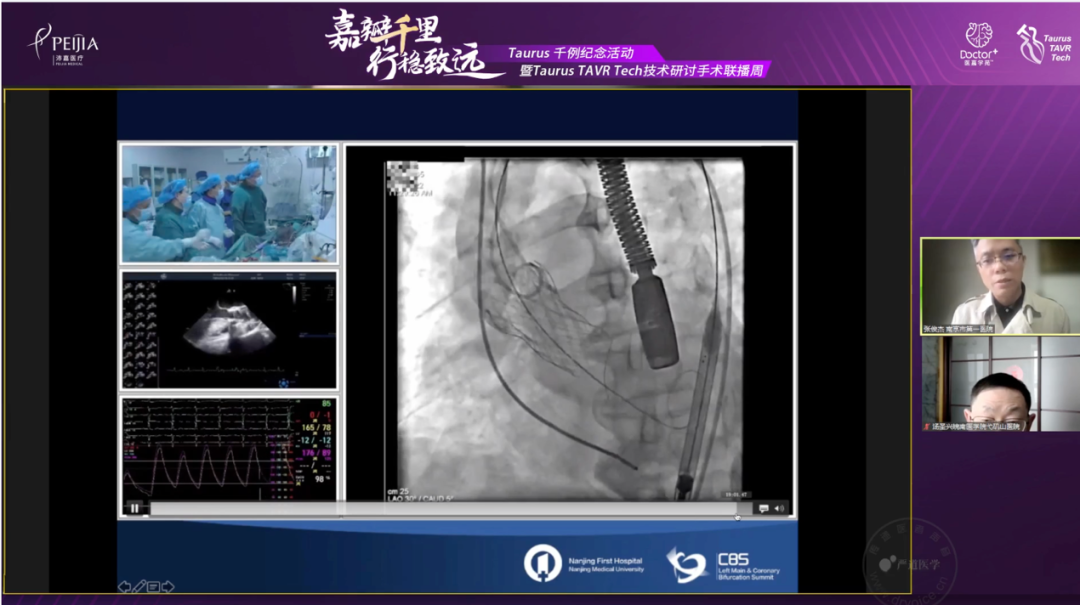
Task: Select the slideshow pen tool
Action: [x=139, y=586]
